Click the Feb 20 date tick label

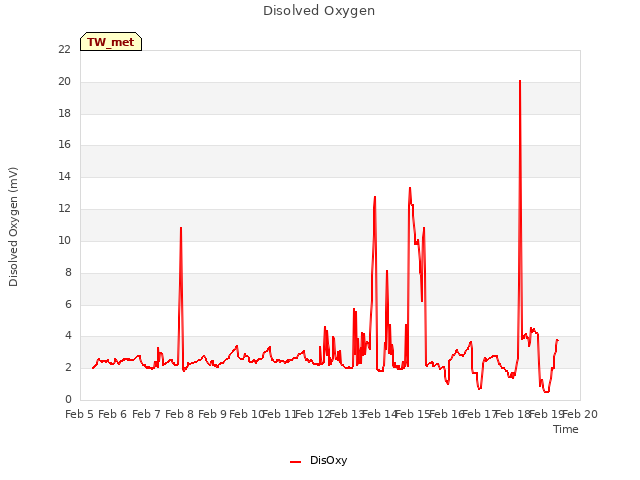coord(580,414)
